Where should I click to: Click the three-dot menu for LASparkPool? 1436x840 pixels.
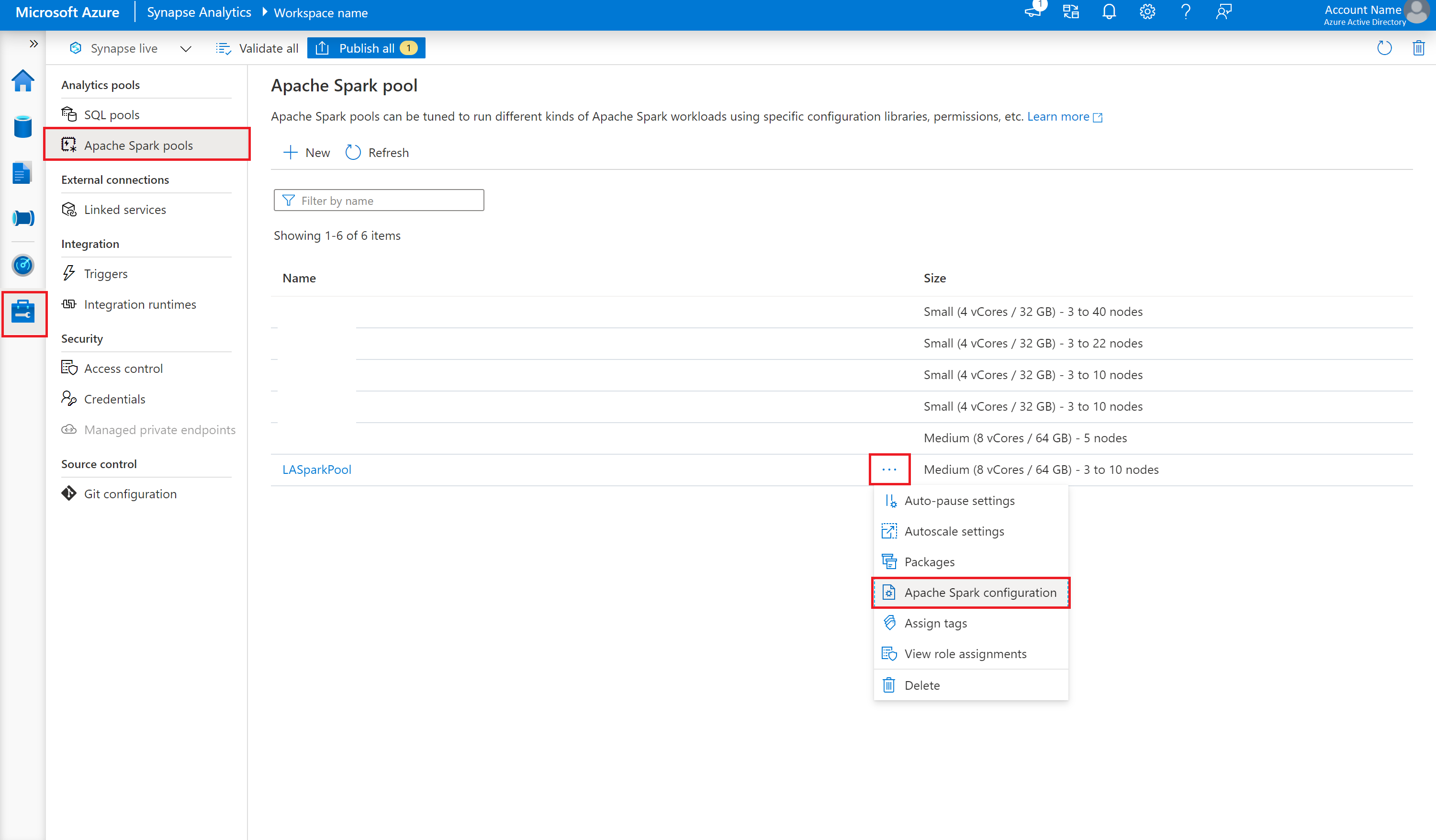click(x=889, y=469)
